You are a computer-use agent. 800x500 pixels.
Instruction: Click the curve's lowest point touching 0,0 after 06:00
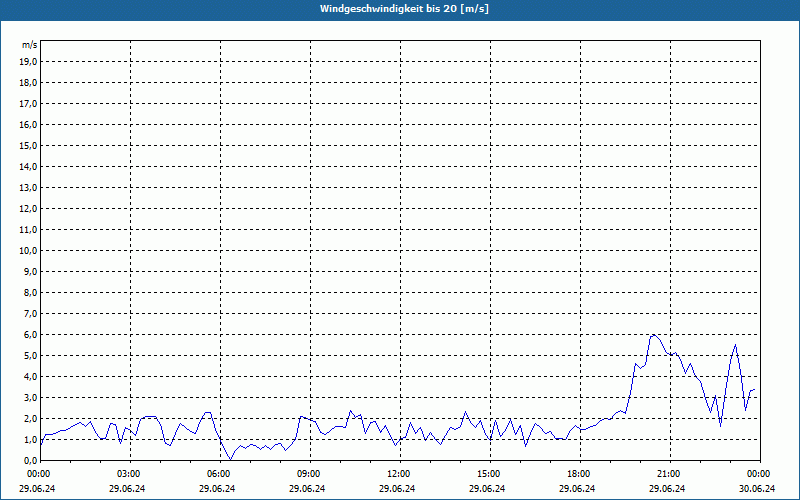[230, 459]
